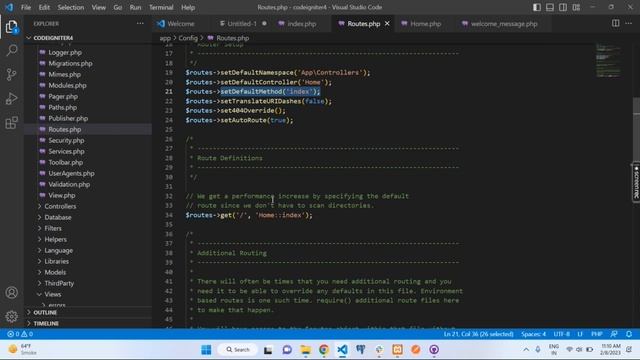Click taskbar Search box
This screenshot has height=360, width=640.
pyautogui.click(x=238, y=350)
